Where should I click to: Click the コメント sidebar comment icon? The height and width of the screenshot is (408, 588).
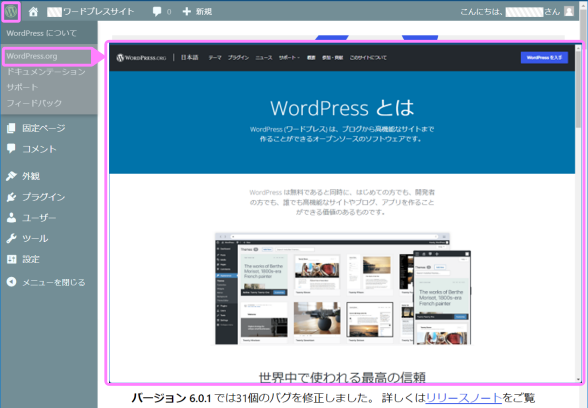click(11, 148)
